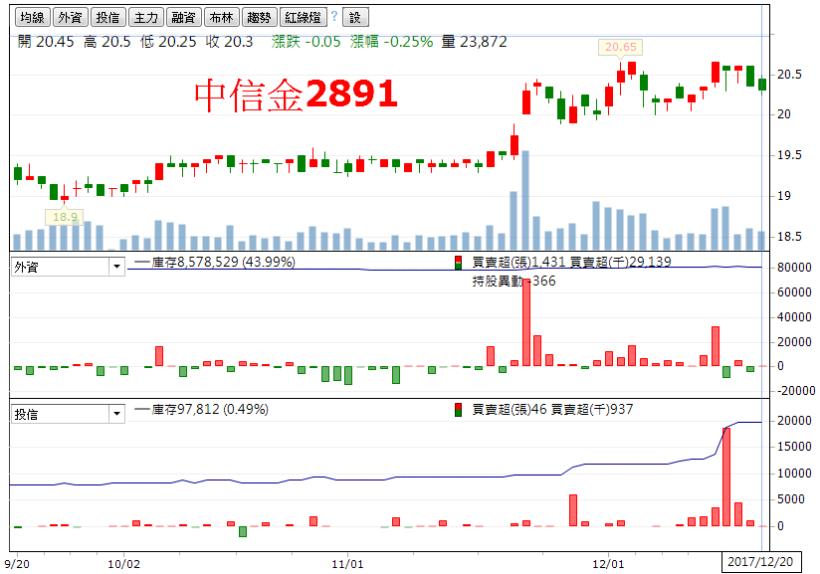Enable the 紅綠燈 traffic light indicator

(x=303, y=17)
